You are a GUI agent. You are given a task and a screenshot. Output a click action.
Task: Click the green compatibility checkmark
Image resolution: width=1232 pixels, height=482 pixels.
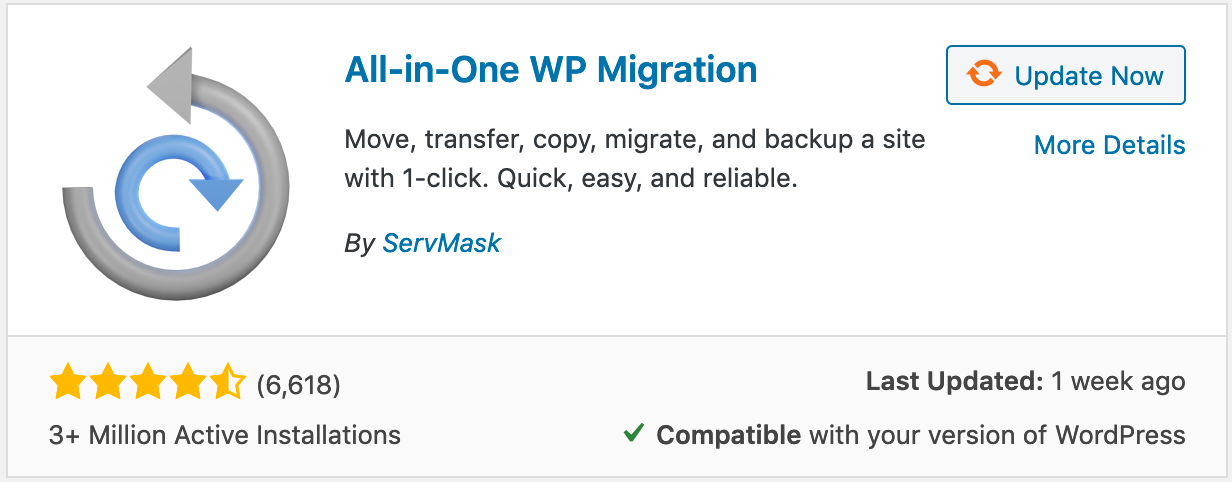coord(633,434)
